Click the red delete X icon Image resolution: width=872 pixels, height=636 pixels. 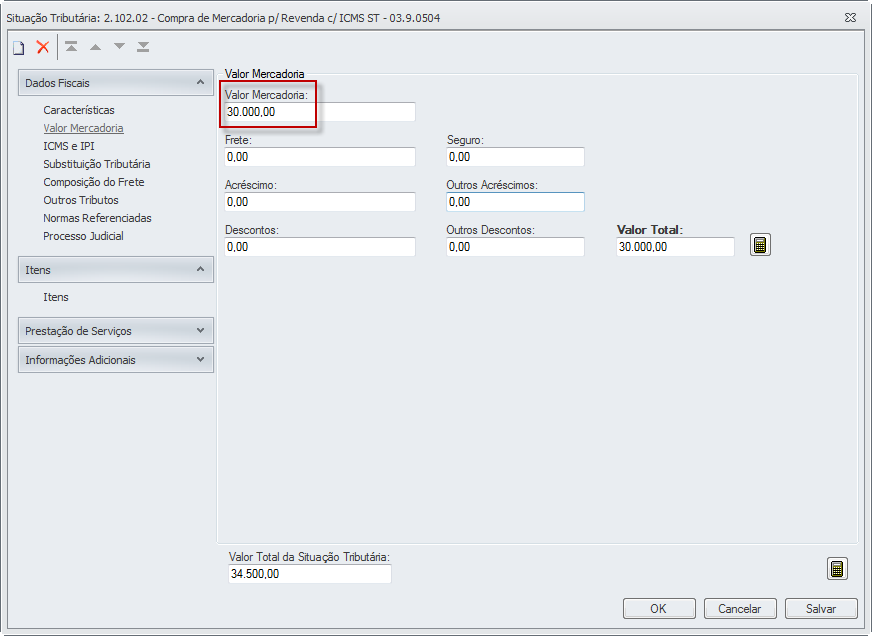coord(43,47)
